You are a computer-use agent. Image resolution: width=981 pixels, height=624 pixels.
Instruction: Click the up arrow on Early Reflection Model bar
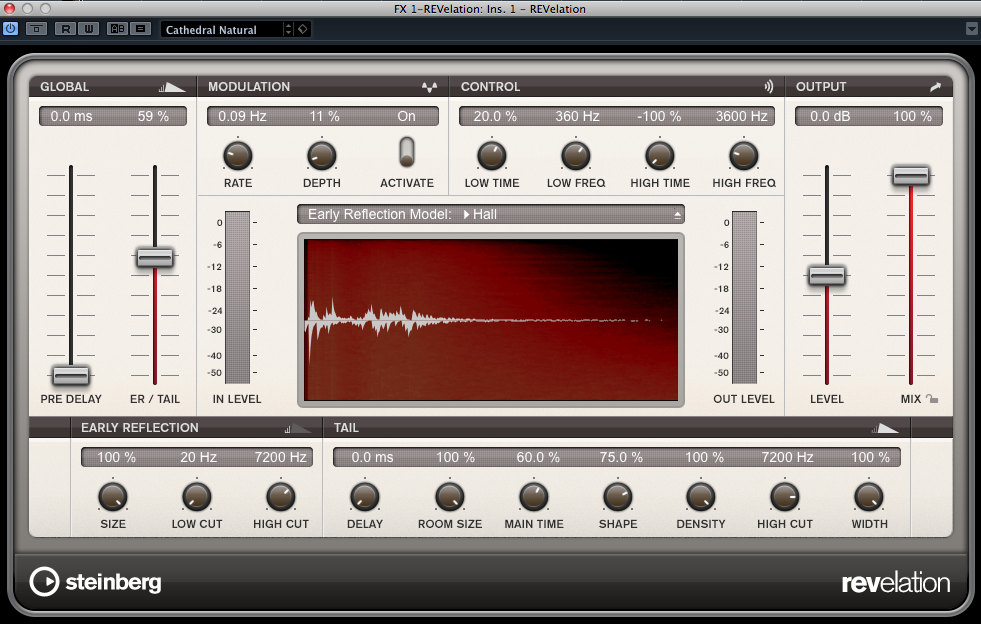pos(677,215)
